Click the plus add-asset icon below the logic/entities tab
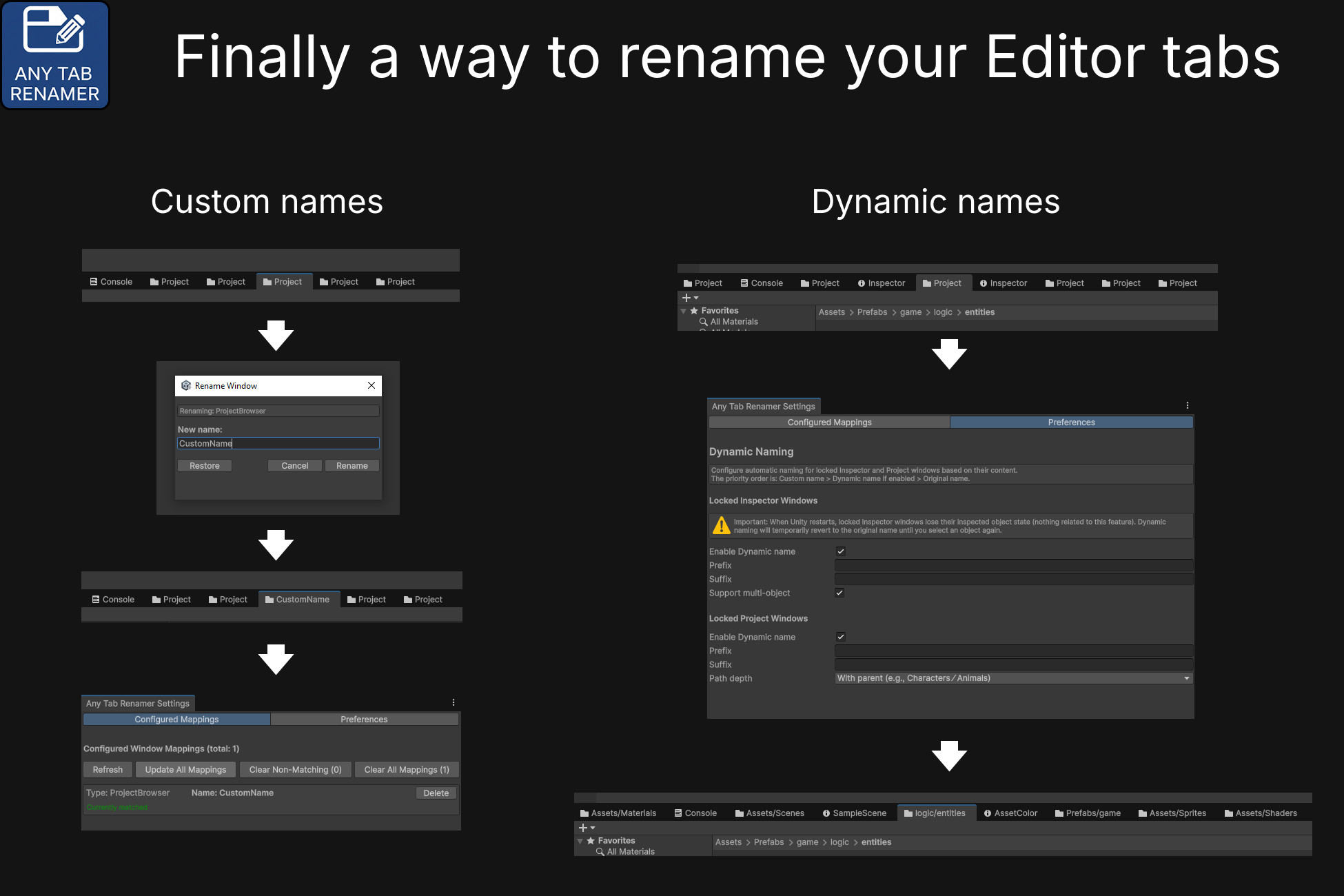 pyautogui.click(x=583, y=828)
